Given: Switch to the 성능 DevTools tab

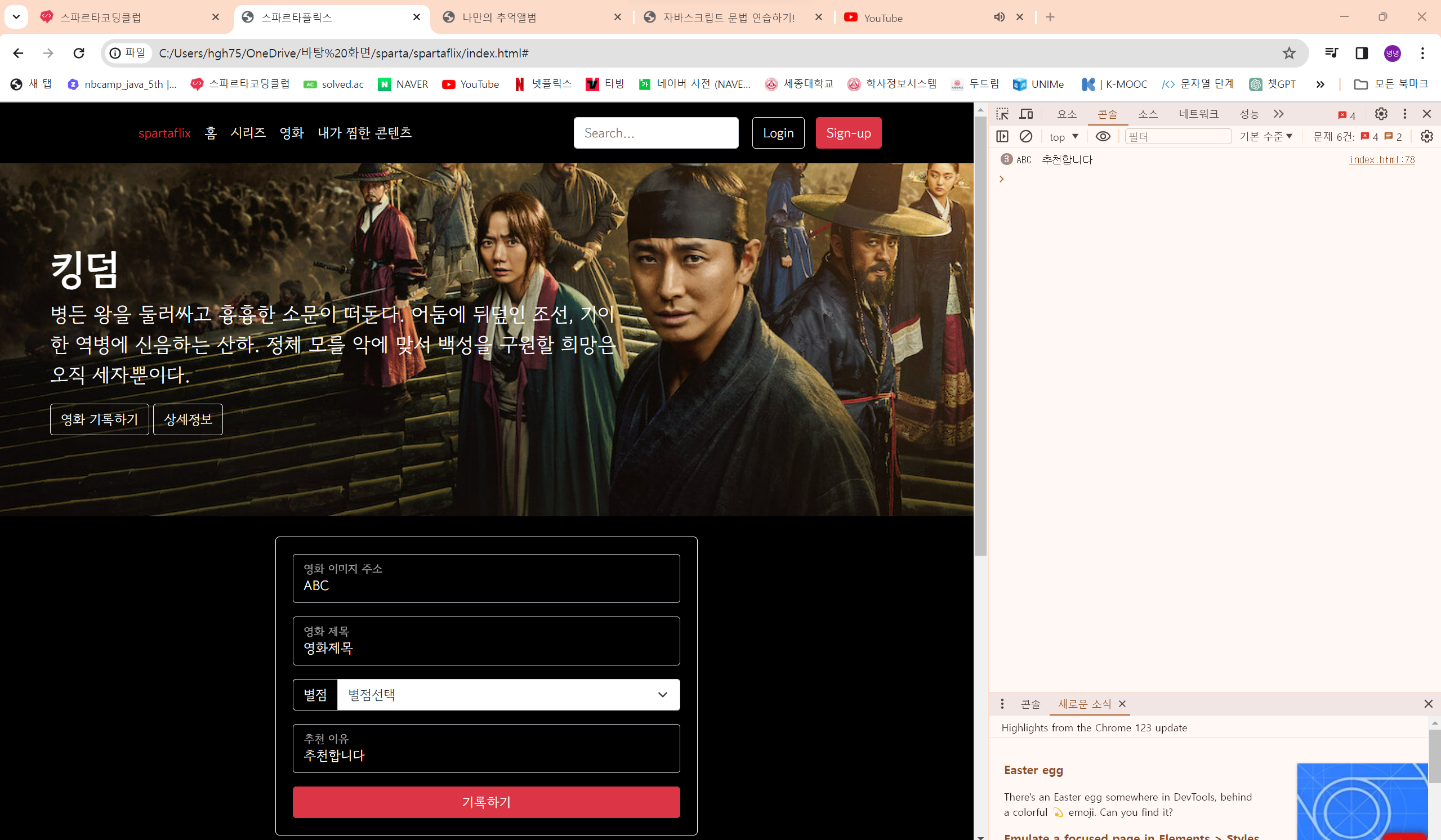Looking at the screenshot, I should (x=1250, y=114).
